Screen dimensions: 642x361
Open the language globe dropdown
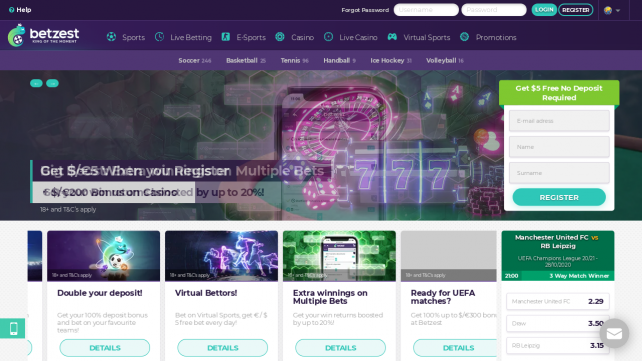pyautogui.click(x=612, y=10)
